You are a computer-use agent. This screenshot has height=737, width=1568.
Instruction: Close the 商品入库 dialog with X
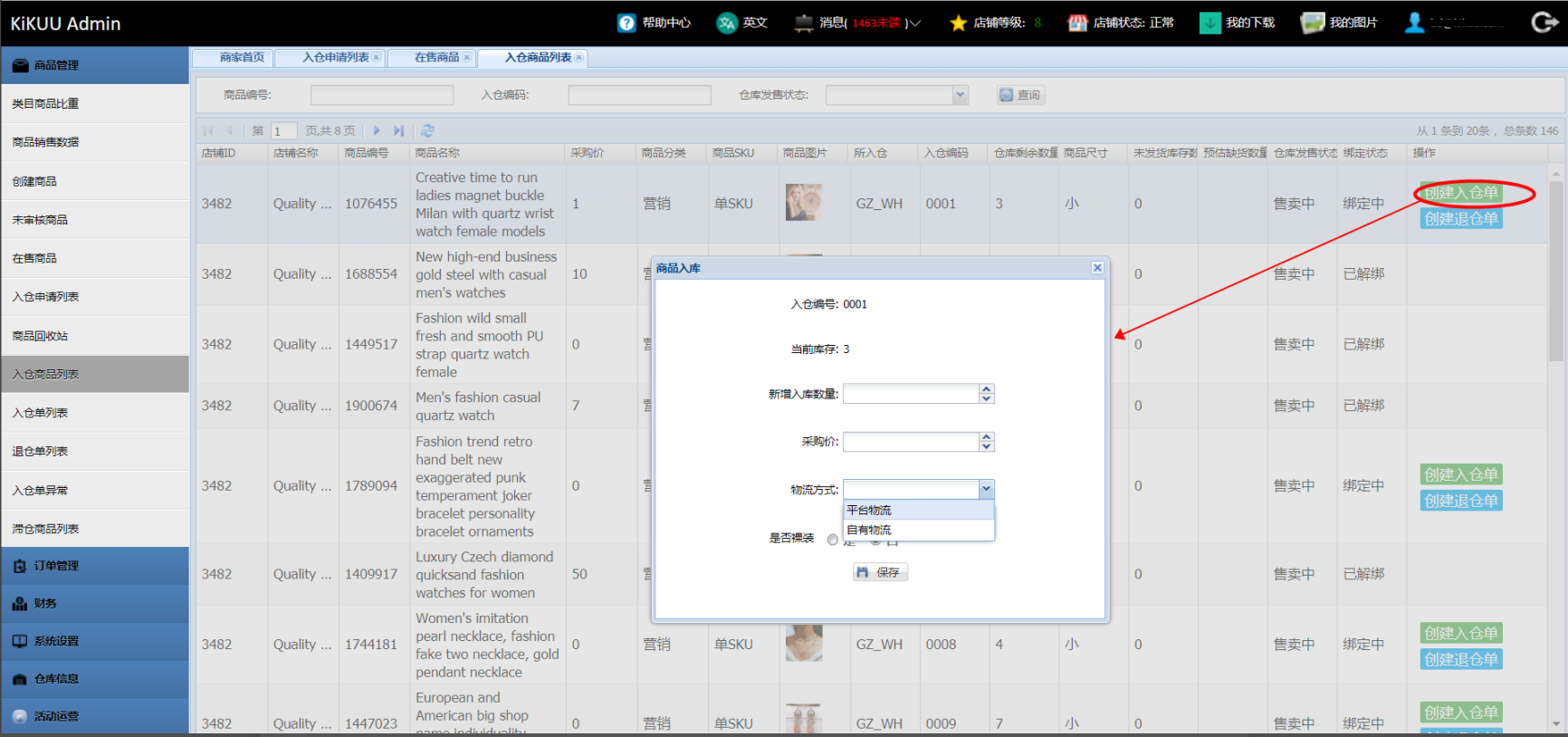(1097, 267)
